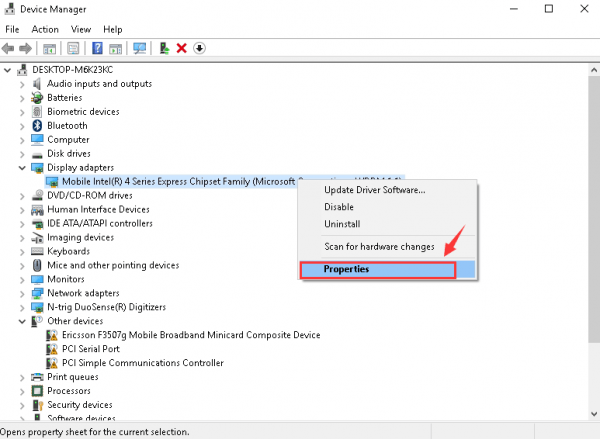Click the Properties sheet toolbar icon
This screenshot has width=600, height=439.
click(x=73, y=47)
